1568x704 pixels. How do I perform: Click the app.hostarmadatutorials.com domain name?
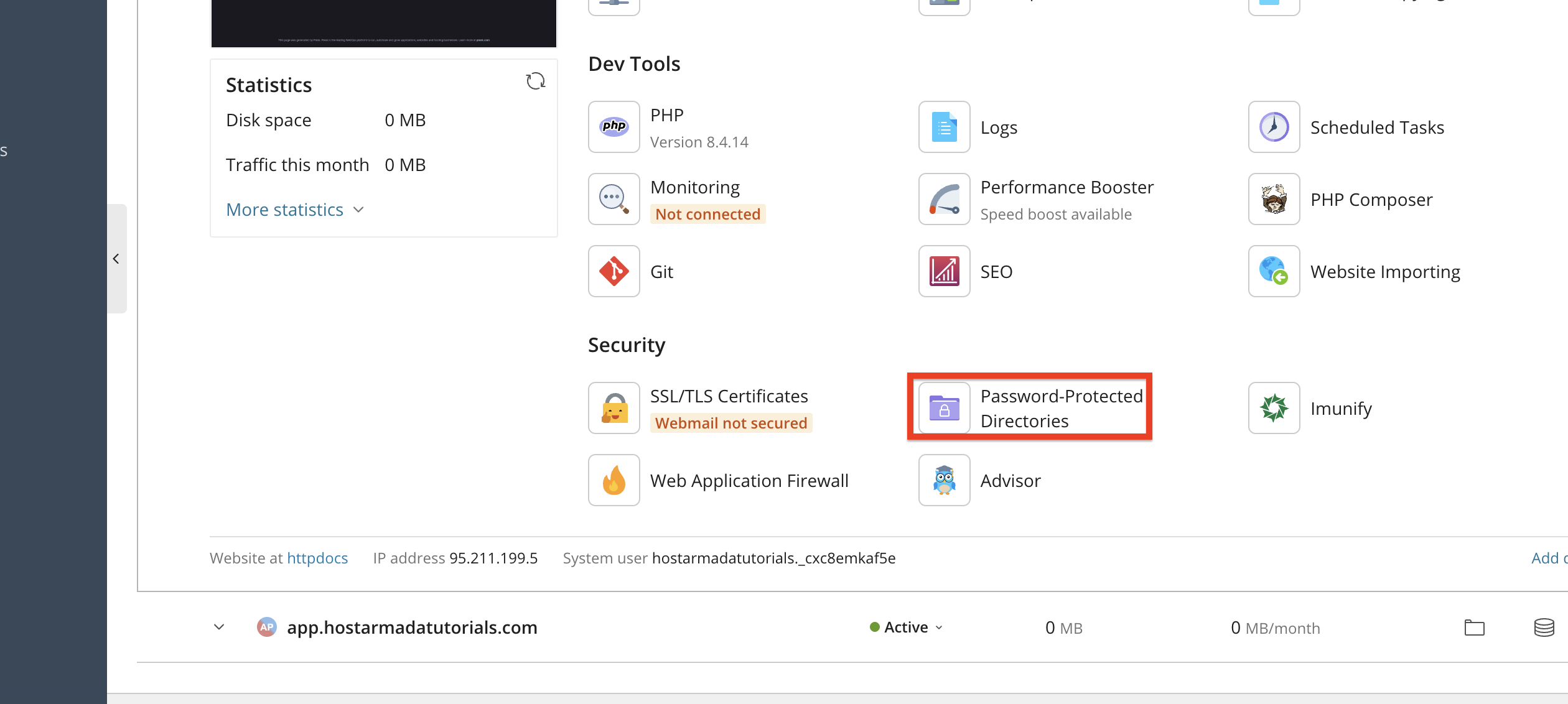pyautogui.click(x=412, y=628)
